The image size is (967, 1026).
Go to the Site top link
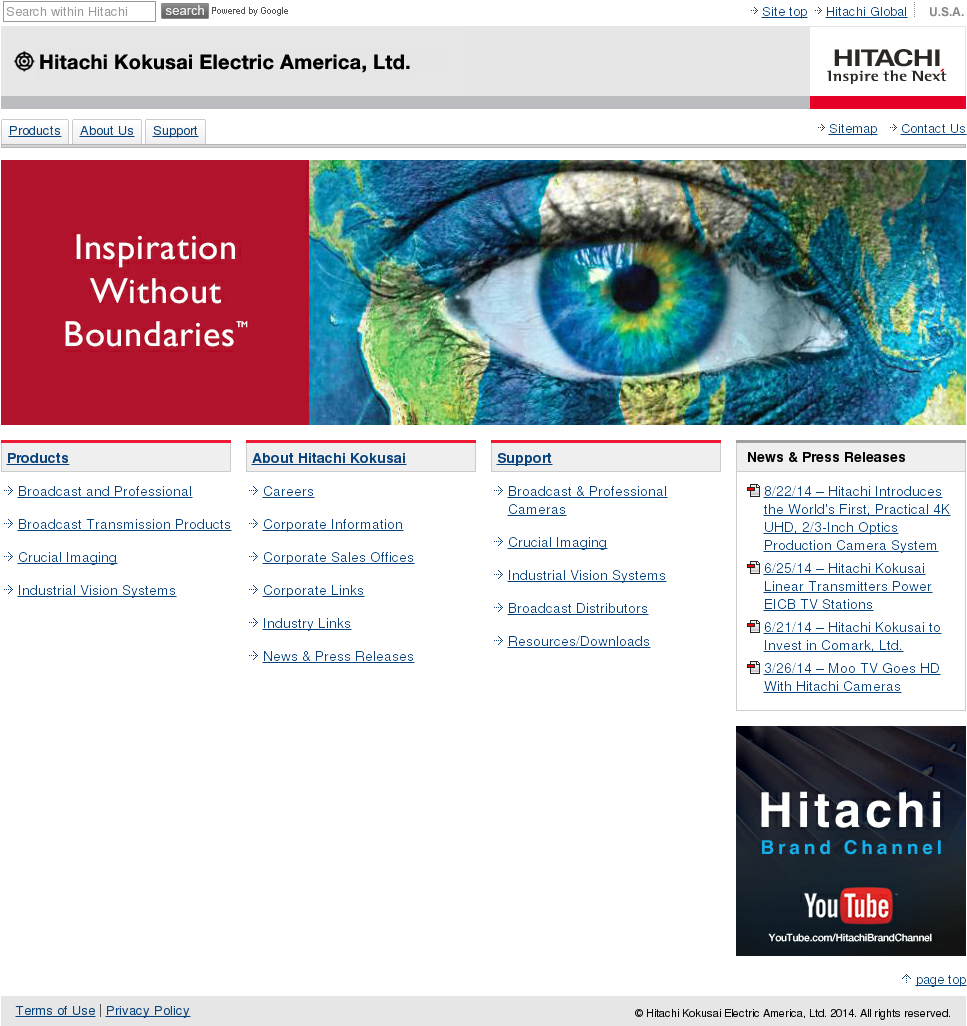coord(784,12)
